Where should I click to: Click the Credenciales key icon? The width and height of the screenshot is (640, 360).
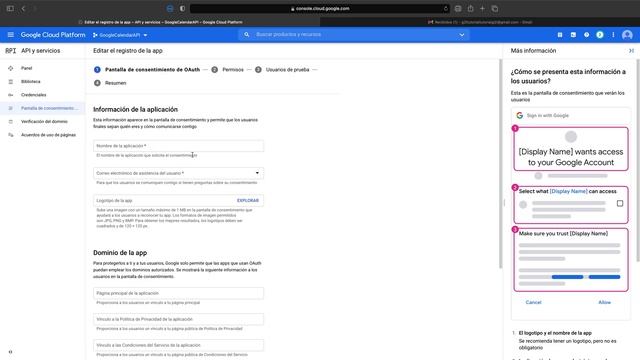[x=11, y=95]
